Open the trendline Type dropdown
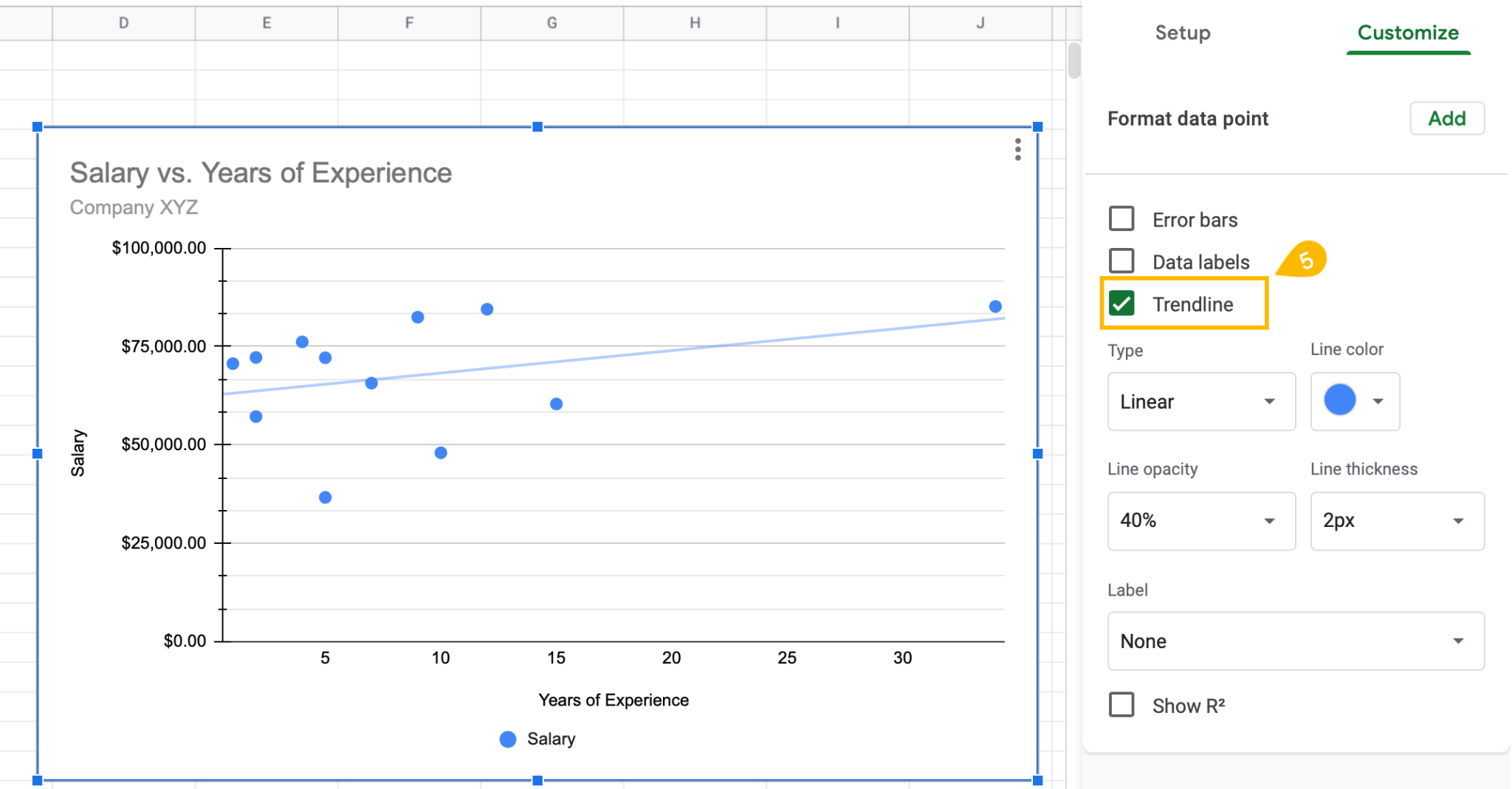Image resolution: width=1512 pixels, height=789 pixels. coord(1201,402)
